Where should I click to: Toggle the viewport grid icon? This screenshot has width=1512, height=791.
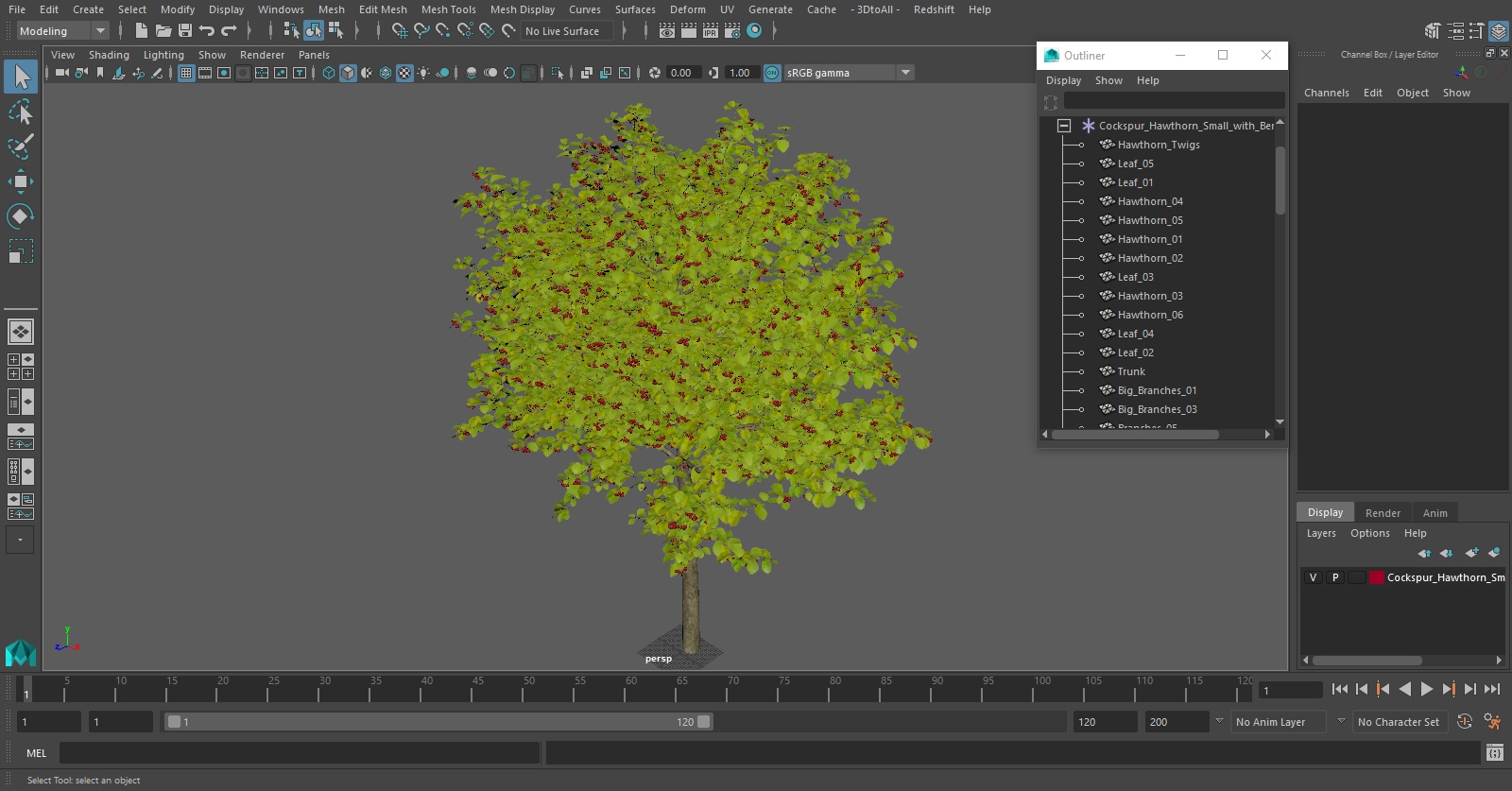pyautogui.click(x=186, y=73)
